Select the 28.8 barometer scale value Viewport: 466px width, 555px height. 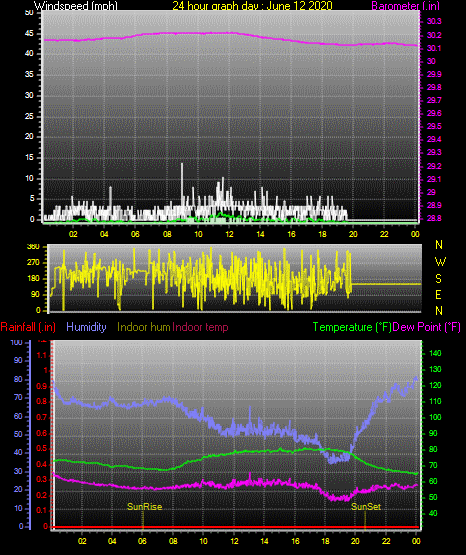(434, 218)
